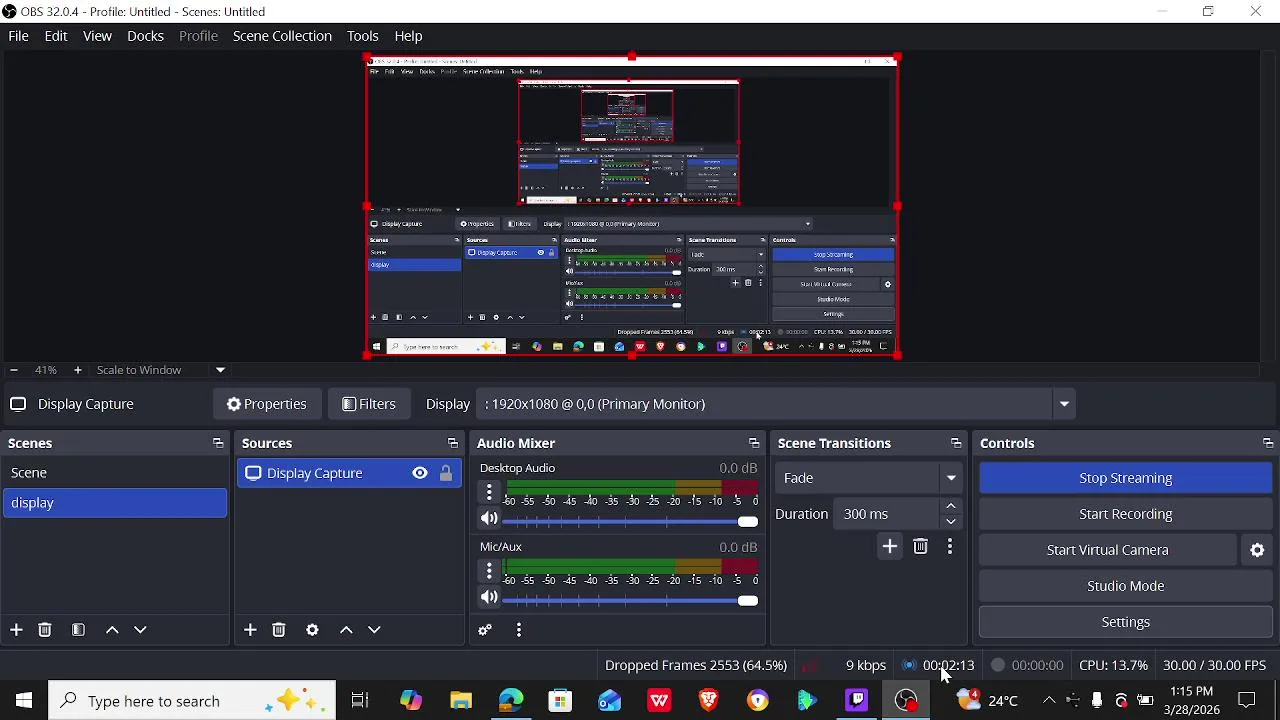Image resolution: width=1280 pixels, height=720 pixels.
Task: Select the Scene item in Scenes list
Action: tap(115, 473)
